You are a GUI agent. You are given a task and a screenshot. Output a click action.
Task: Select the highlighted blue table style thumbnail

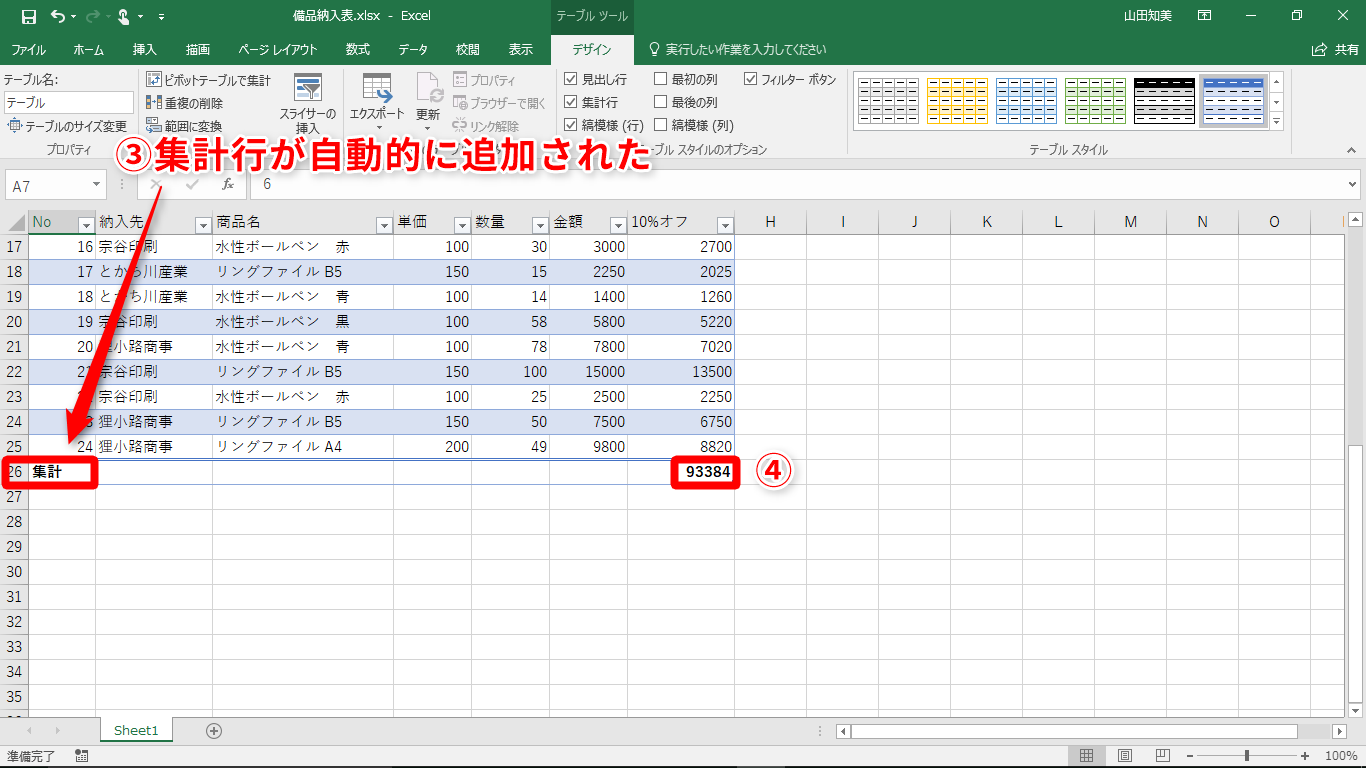pos(1233,101)
